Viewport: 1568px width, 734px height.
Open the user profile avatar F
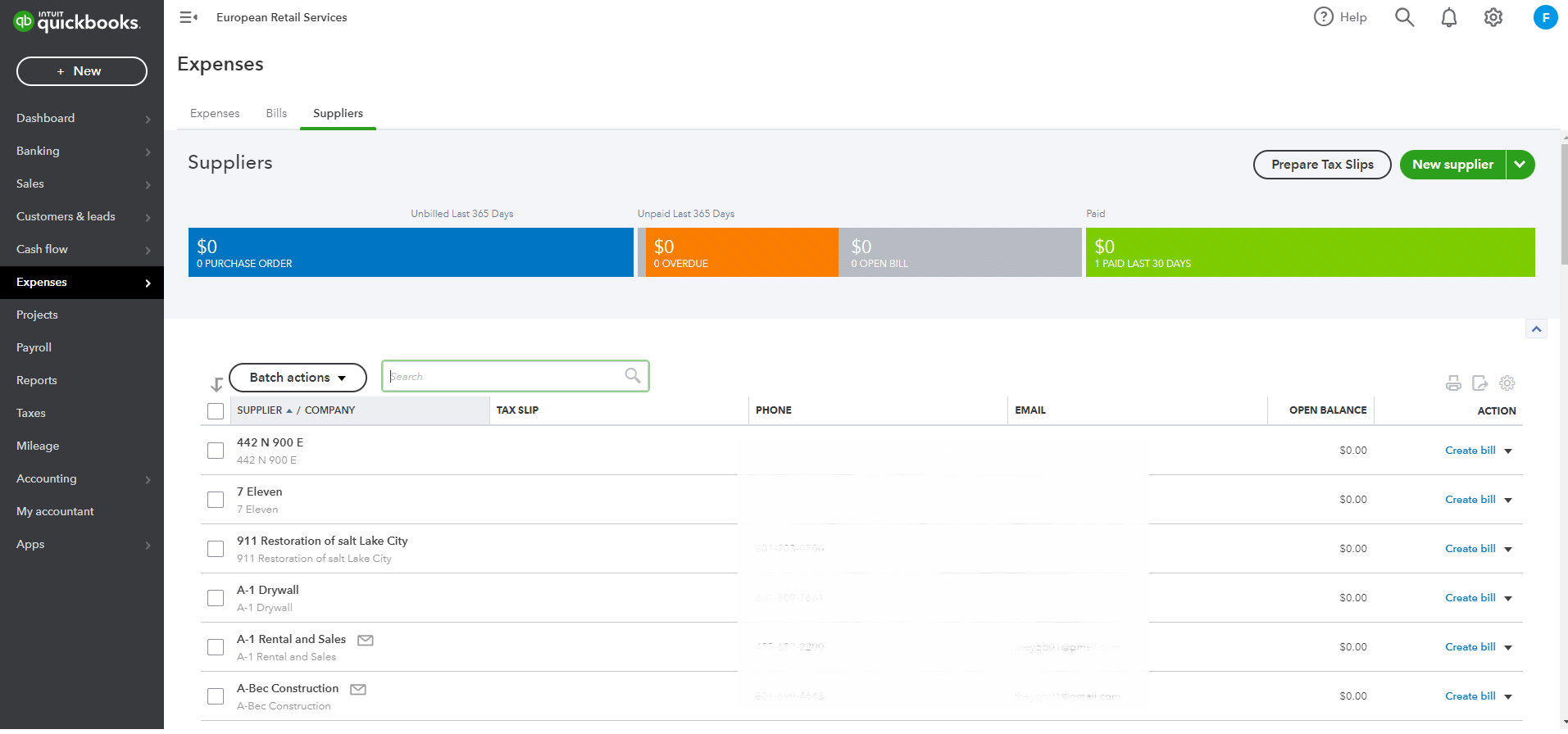(x=1545, y=17)
